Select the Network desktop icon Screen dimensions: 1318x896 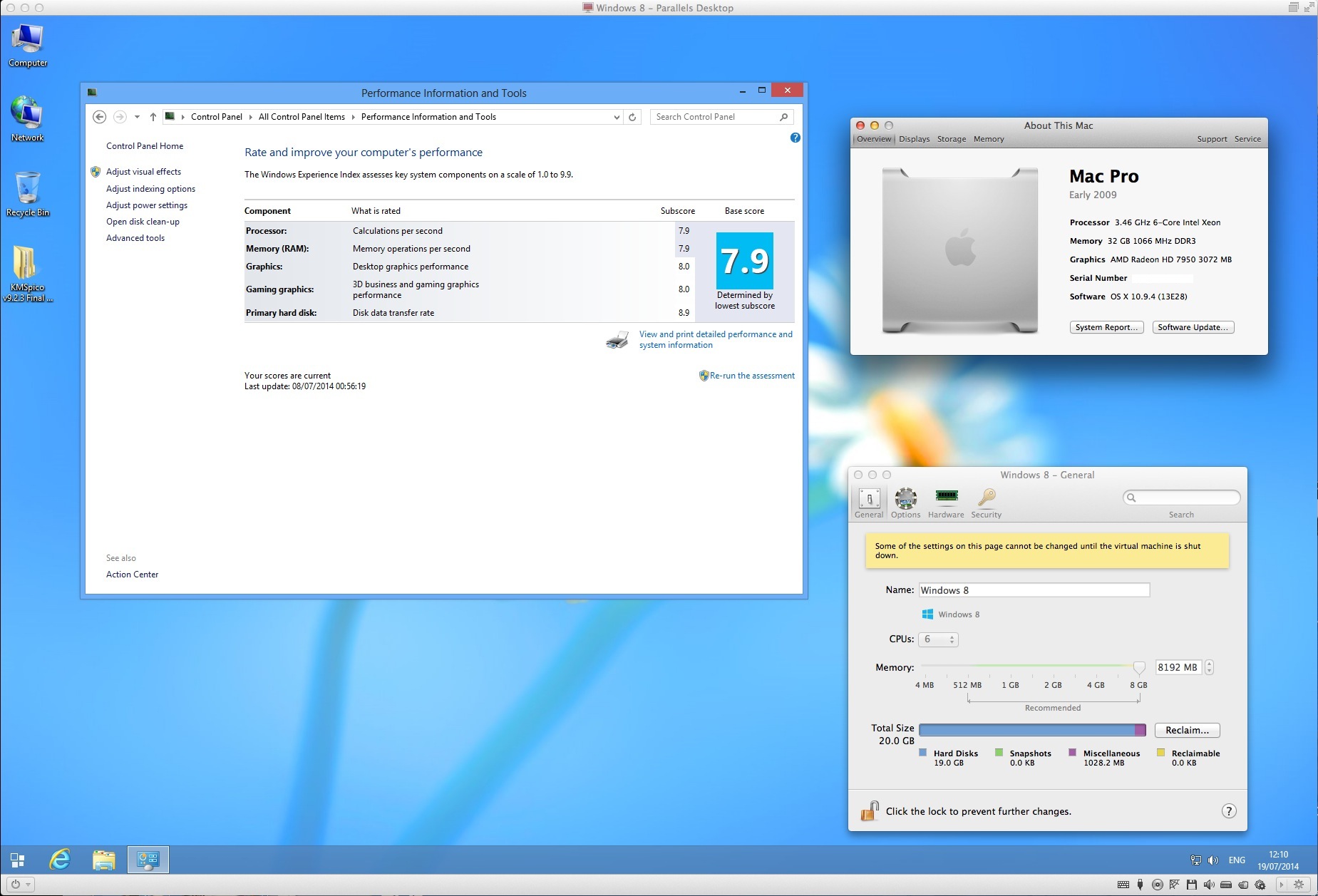pyautogui.click(x=28, y=119)
